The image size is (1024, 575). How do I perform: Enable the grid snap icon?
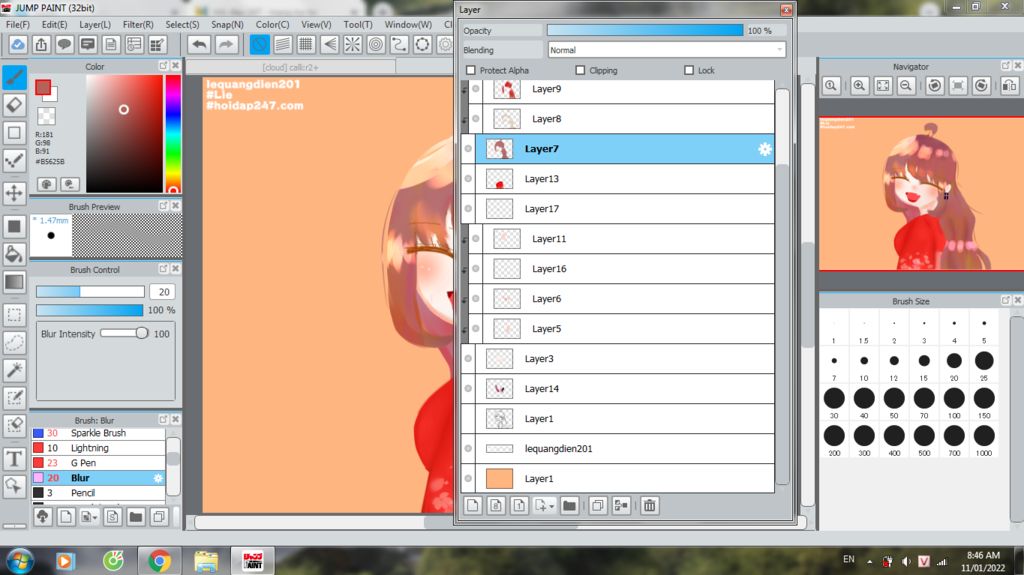pyautogui.click(x=306, y=44)
